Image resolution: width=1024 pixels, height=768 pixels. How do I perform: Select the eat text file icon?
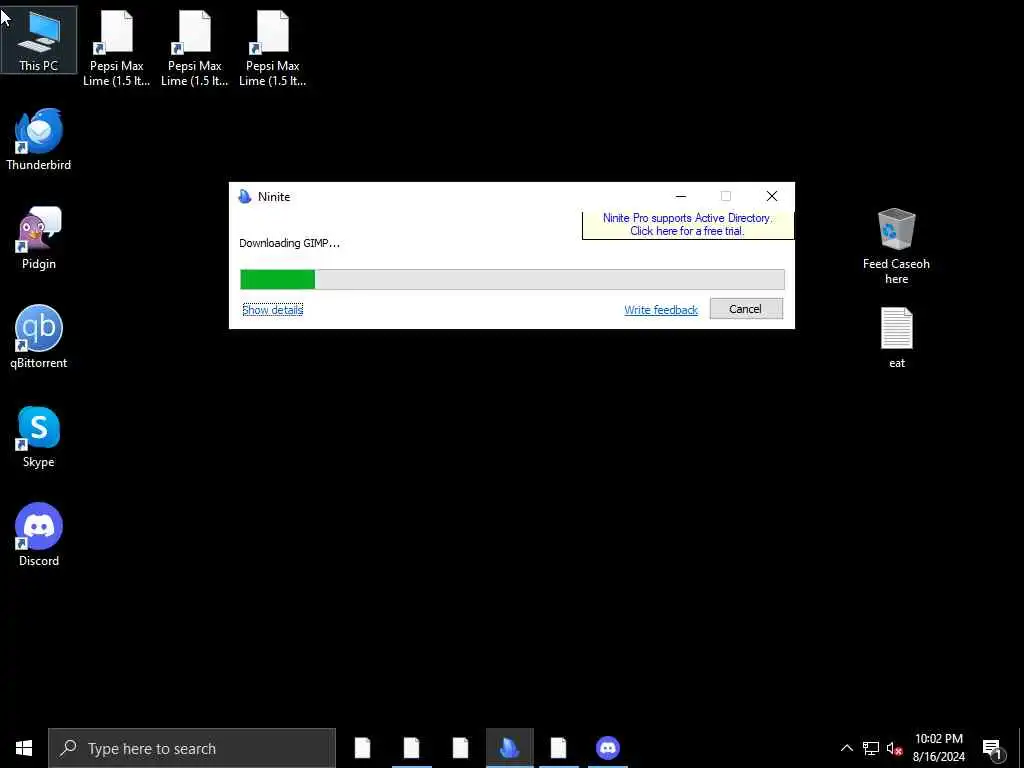pos(897,338)
